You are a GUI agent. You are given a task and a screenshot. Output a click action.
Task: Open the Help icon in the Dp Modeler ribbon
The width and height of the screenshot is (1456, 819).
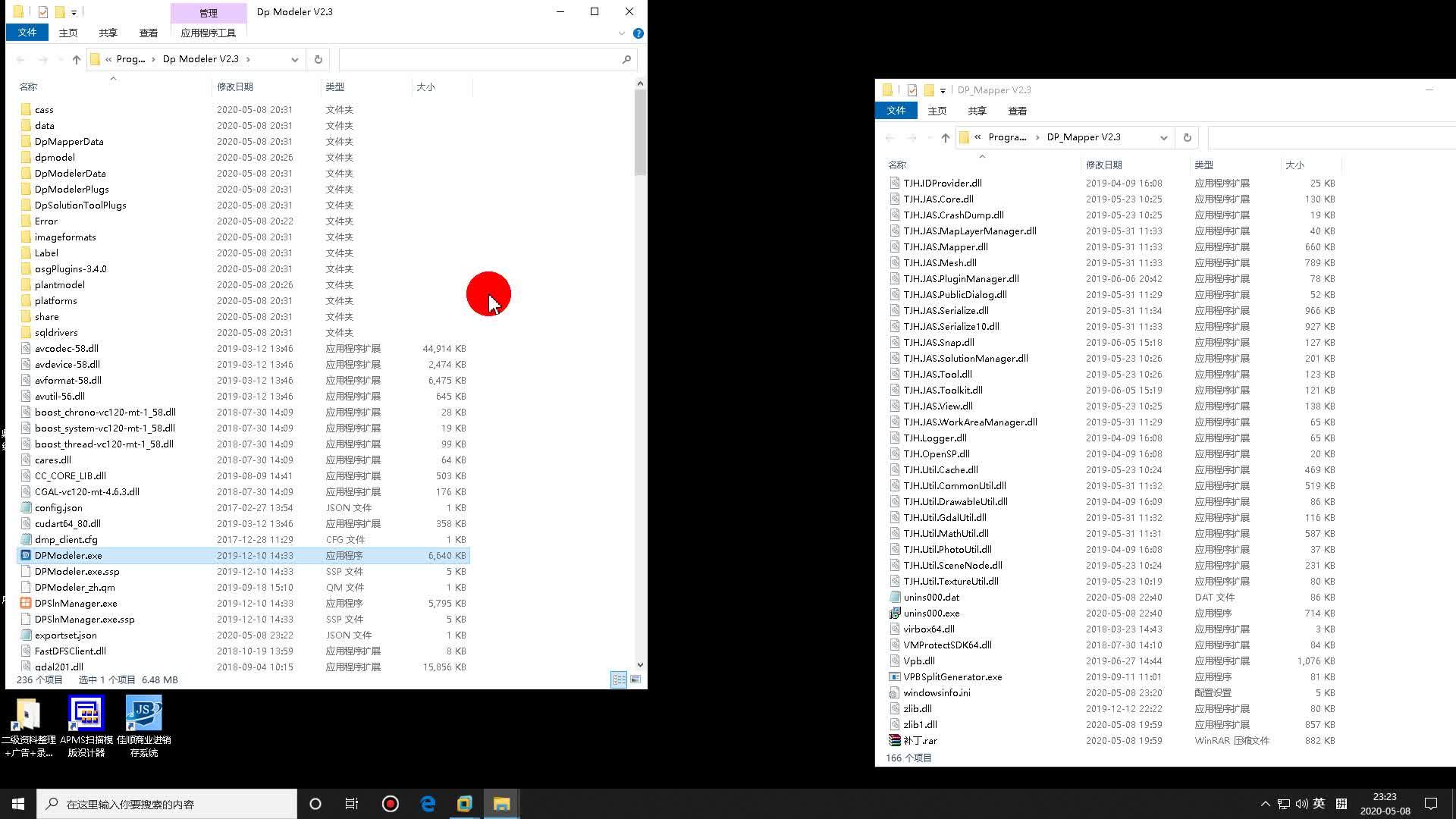639,33
